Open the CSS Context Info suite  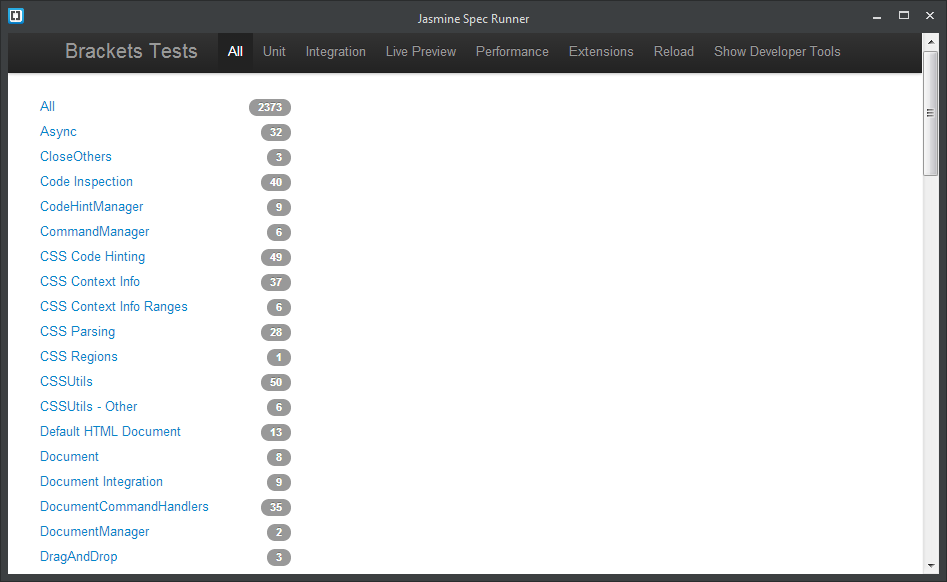click(90, 281)
